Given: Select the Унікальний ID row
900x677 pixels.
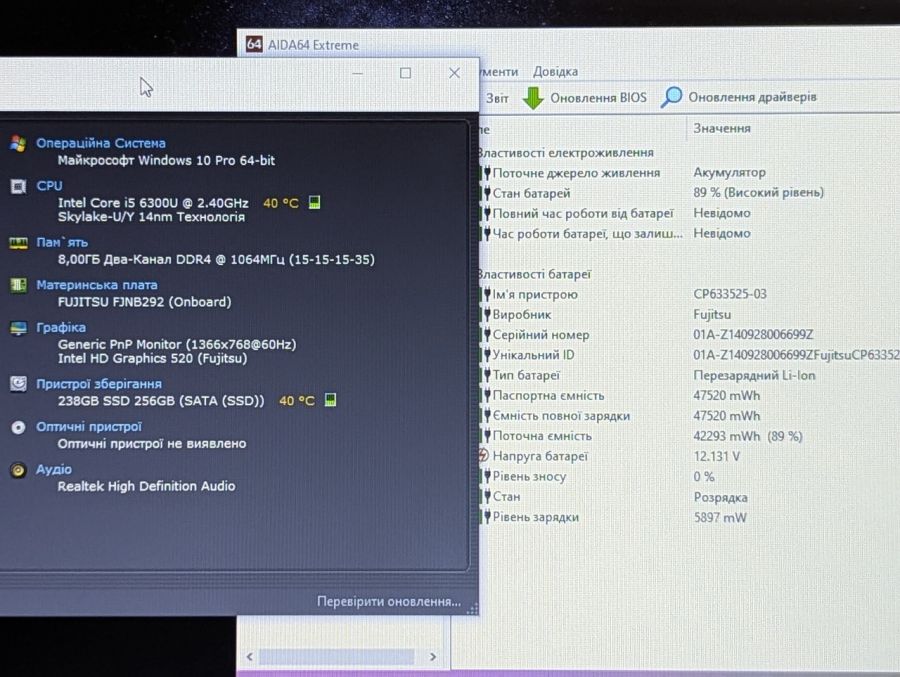Looking at the screenshot, I should coord(689,355).
